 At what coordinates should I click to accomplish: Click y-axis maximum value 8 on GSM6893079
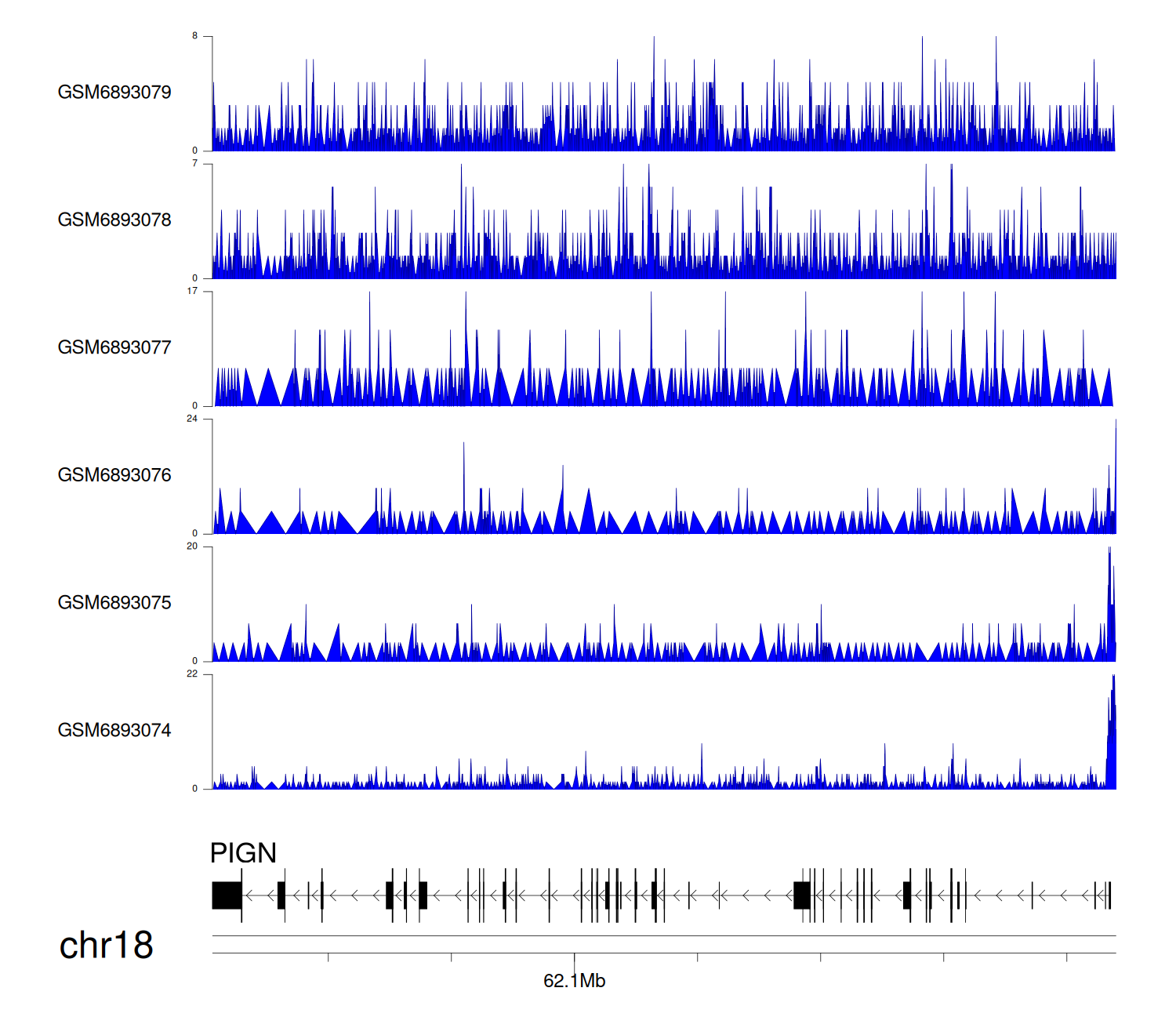[x=195, y=36]
